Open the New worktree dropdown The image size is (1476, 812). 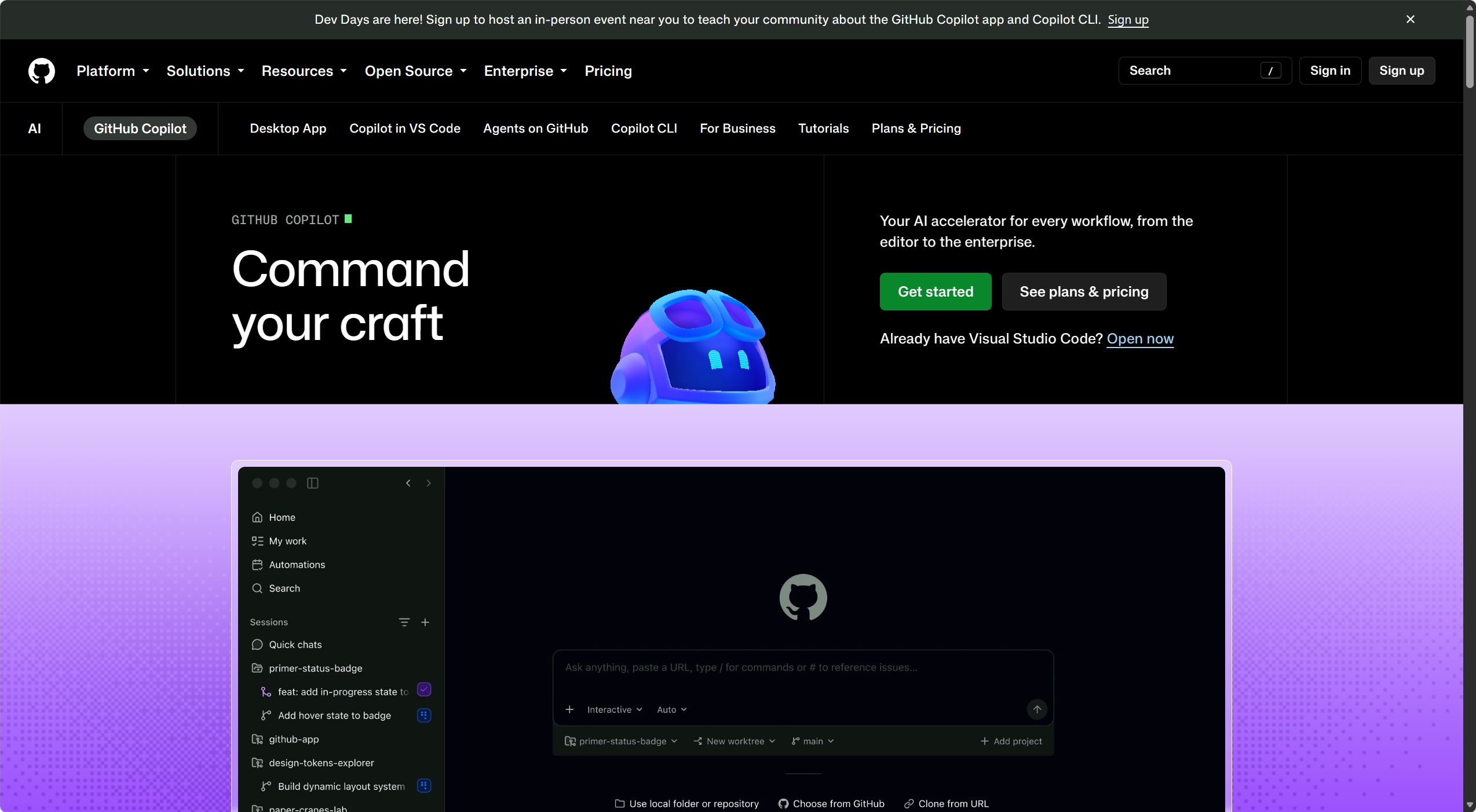(735, 741)
